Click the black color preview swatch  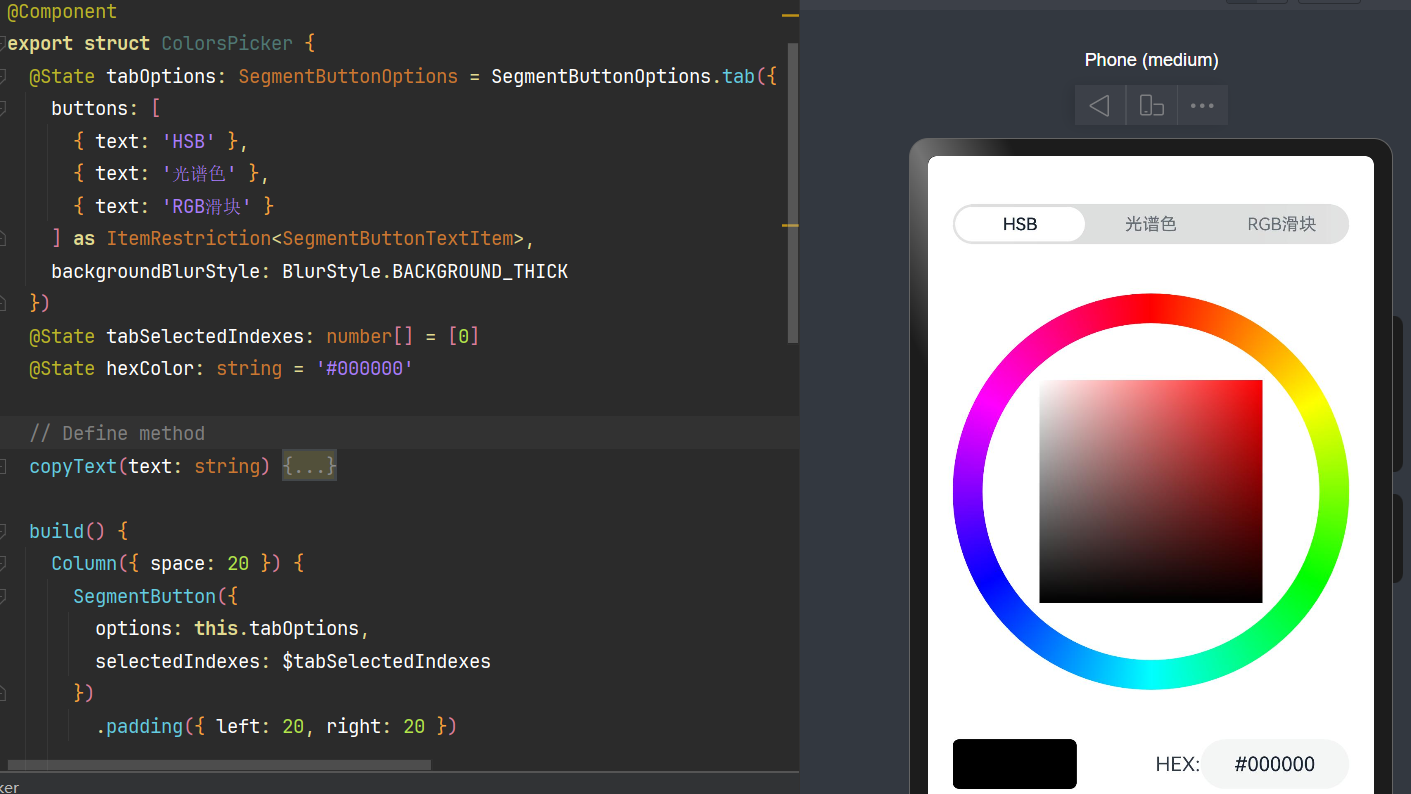click(1014, 764)
